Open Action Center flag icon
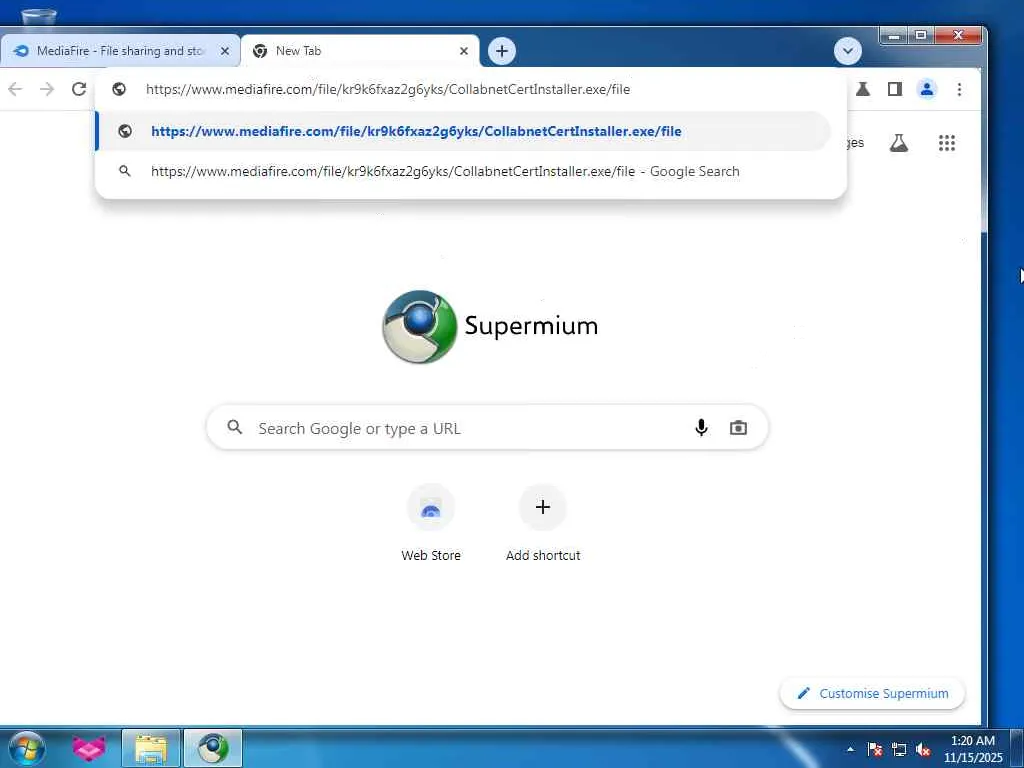The height and width of the screenshot is (768, 1024). [x=875, y=750]
